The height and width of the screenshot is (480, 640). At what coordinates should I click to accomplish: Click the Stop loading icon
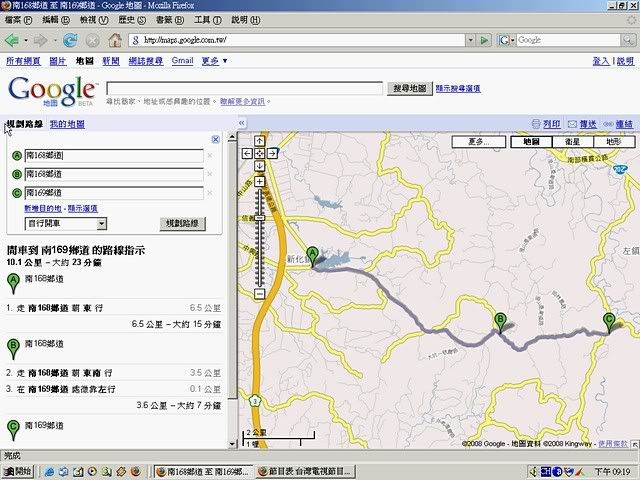[x=93, y=40]
